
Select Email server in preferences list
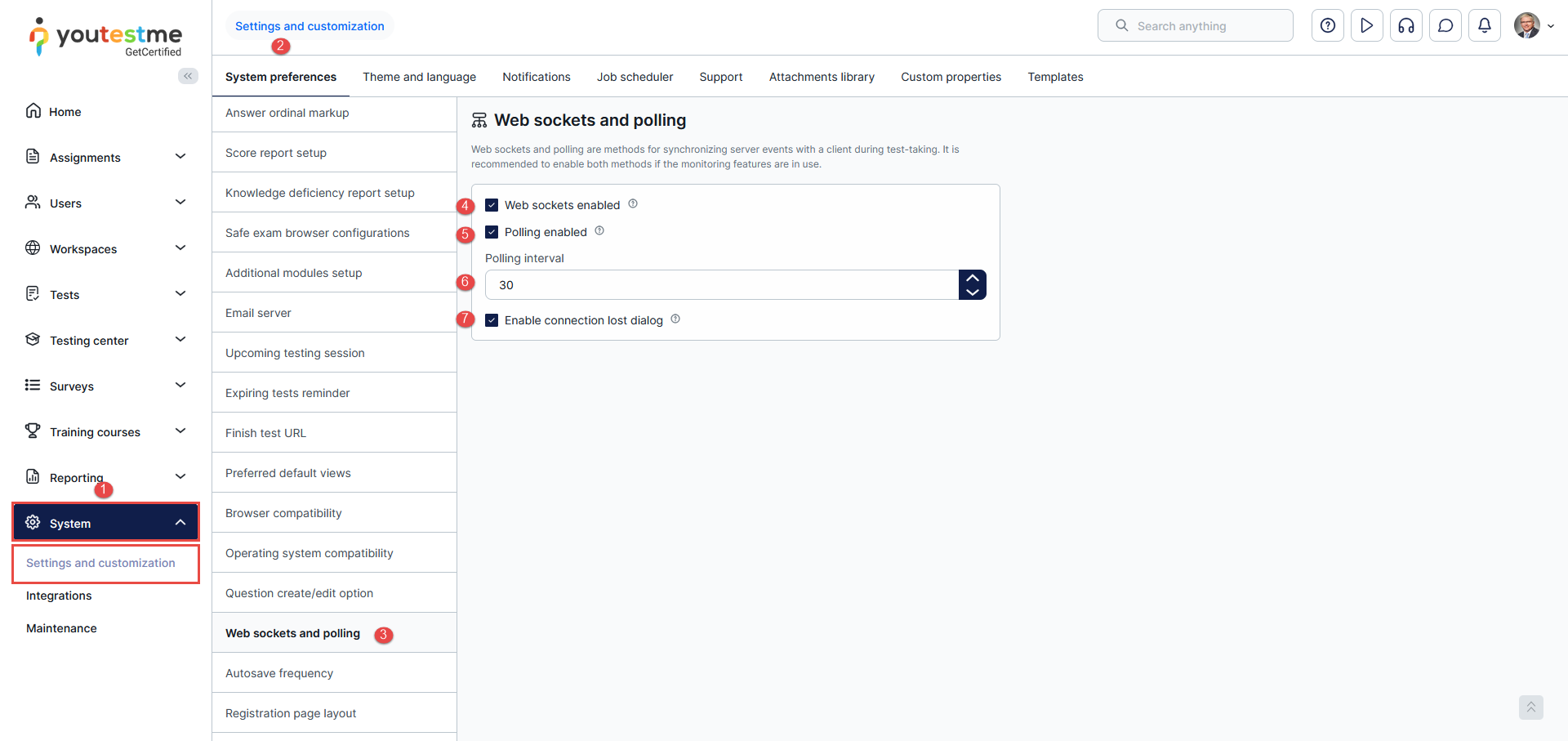258,313
